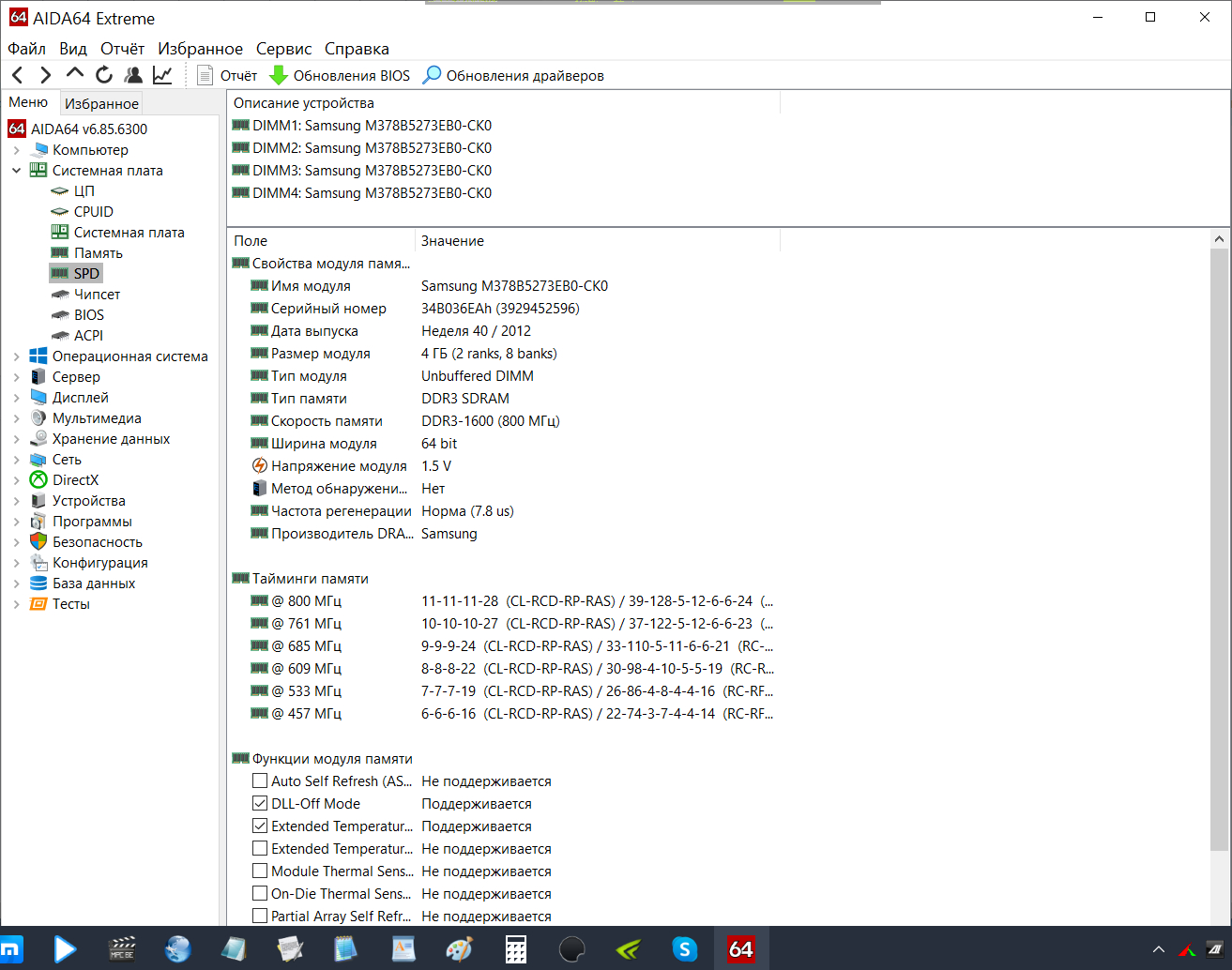Click the AIDA64 icon in the taskbar
1232x970 pixels.
point(741,949)
